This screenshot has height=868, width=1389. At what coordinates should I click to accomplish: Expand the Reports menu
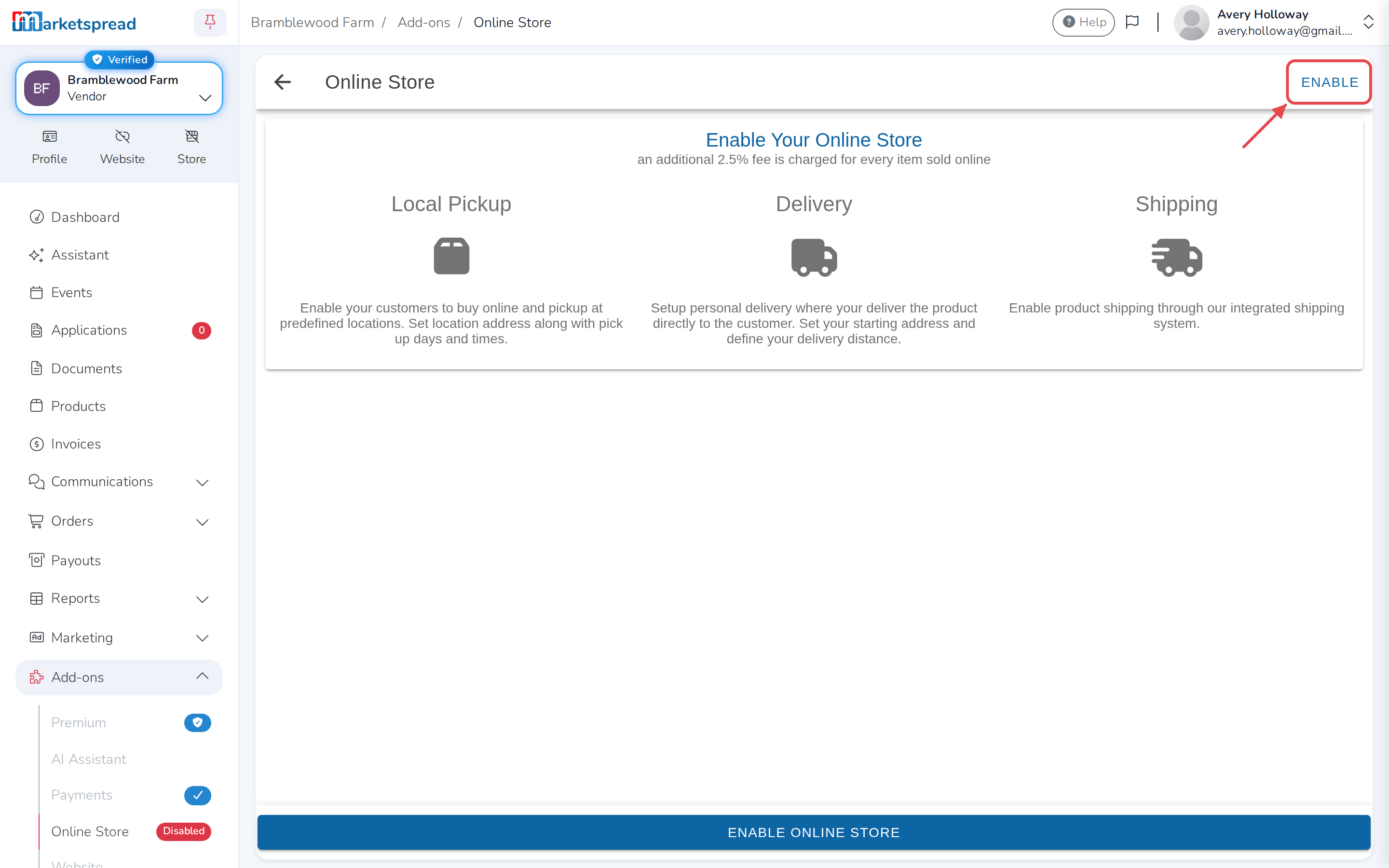point(202,599)
